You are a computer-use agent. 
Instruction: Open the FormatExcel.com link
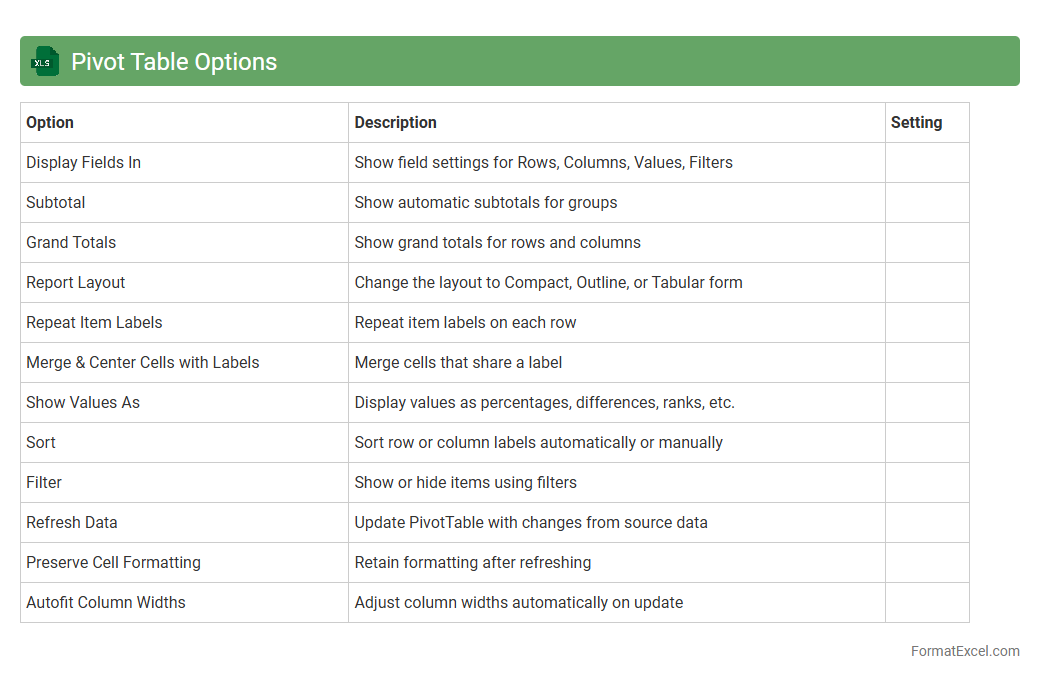[x=964, y=651]
